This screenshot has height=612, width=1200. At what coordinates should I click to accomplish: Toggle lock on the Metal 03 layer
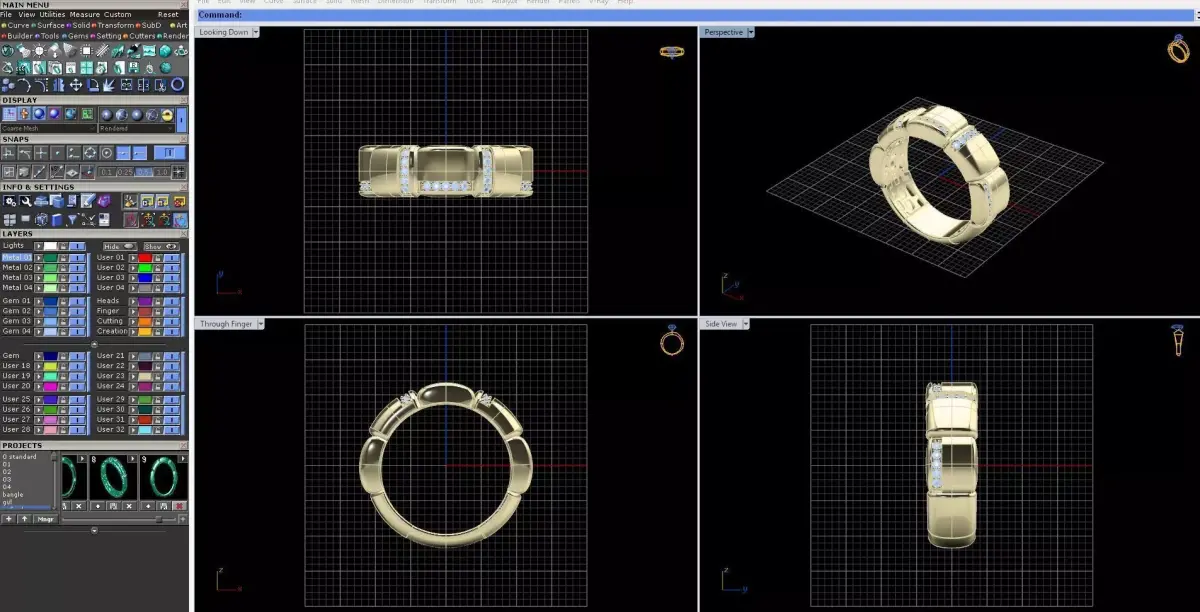point(63,278)
